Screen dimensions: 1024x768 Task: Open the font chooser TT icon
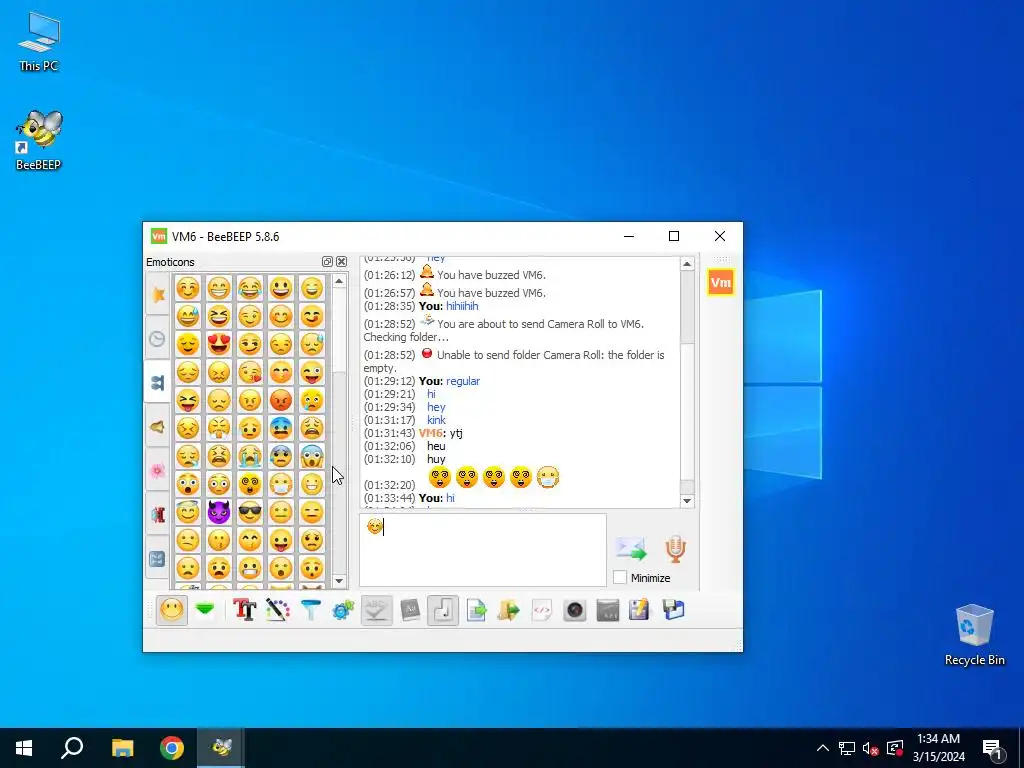click(244, 611)
